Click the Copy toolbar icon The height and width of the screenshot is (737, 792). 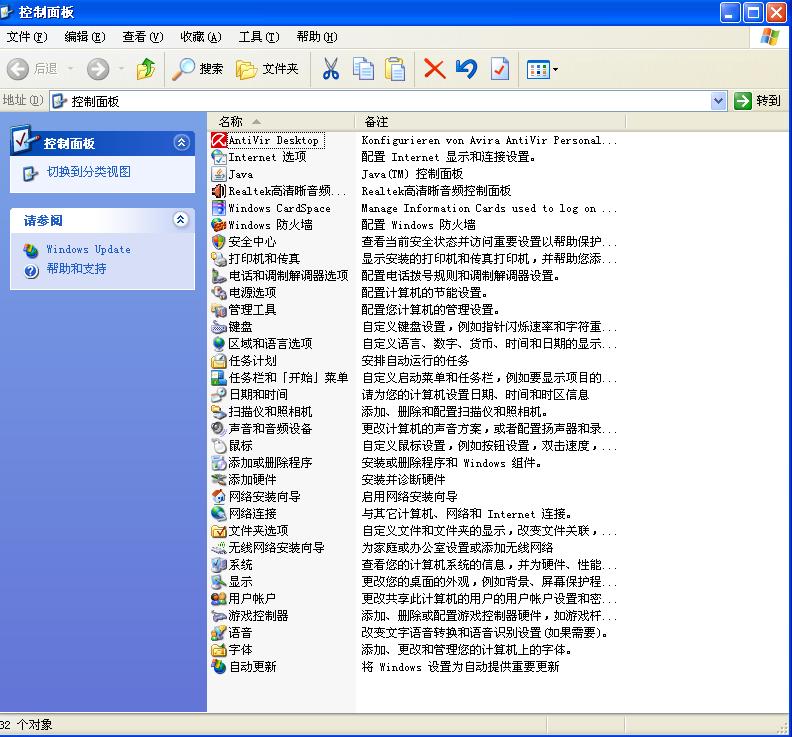[363, 69]
